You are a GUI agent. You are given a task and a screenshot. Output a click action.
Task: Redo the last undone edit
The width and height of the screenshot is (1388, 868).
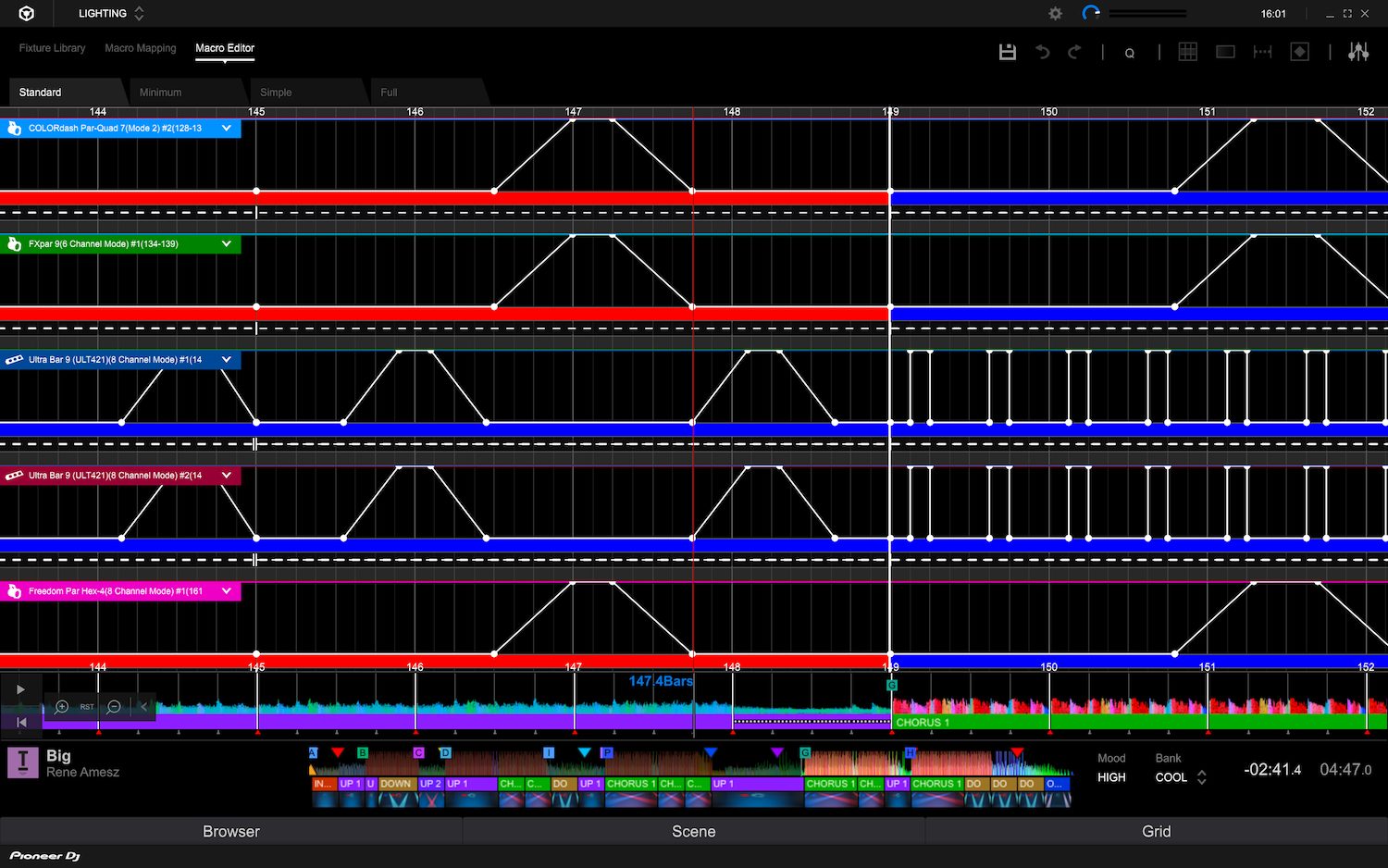click(1074, 52)
